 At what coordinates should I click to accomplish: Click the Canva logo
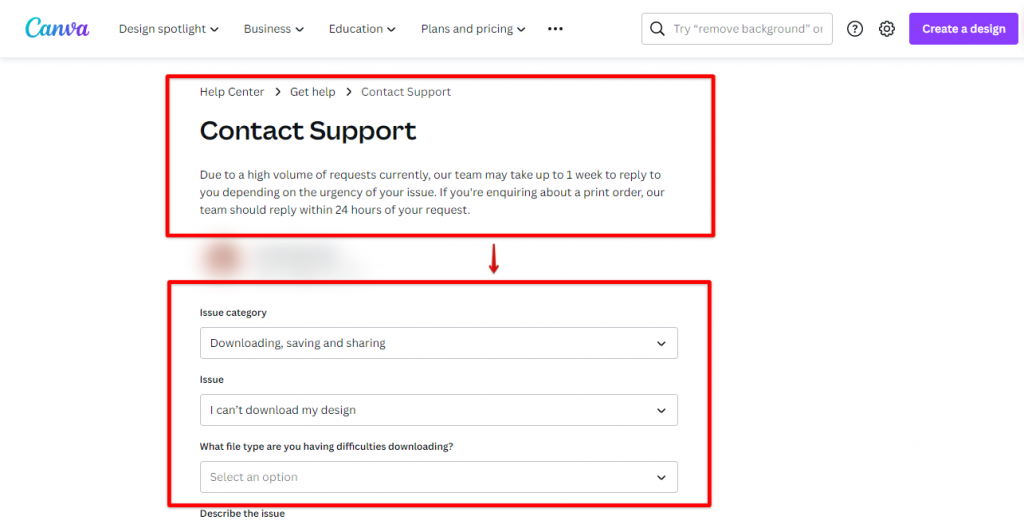click(57, 28)
